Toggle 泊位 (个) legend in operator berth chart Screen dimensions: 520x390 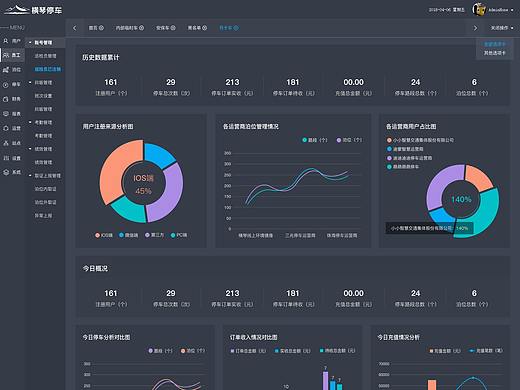(349, 140)
